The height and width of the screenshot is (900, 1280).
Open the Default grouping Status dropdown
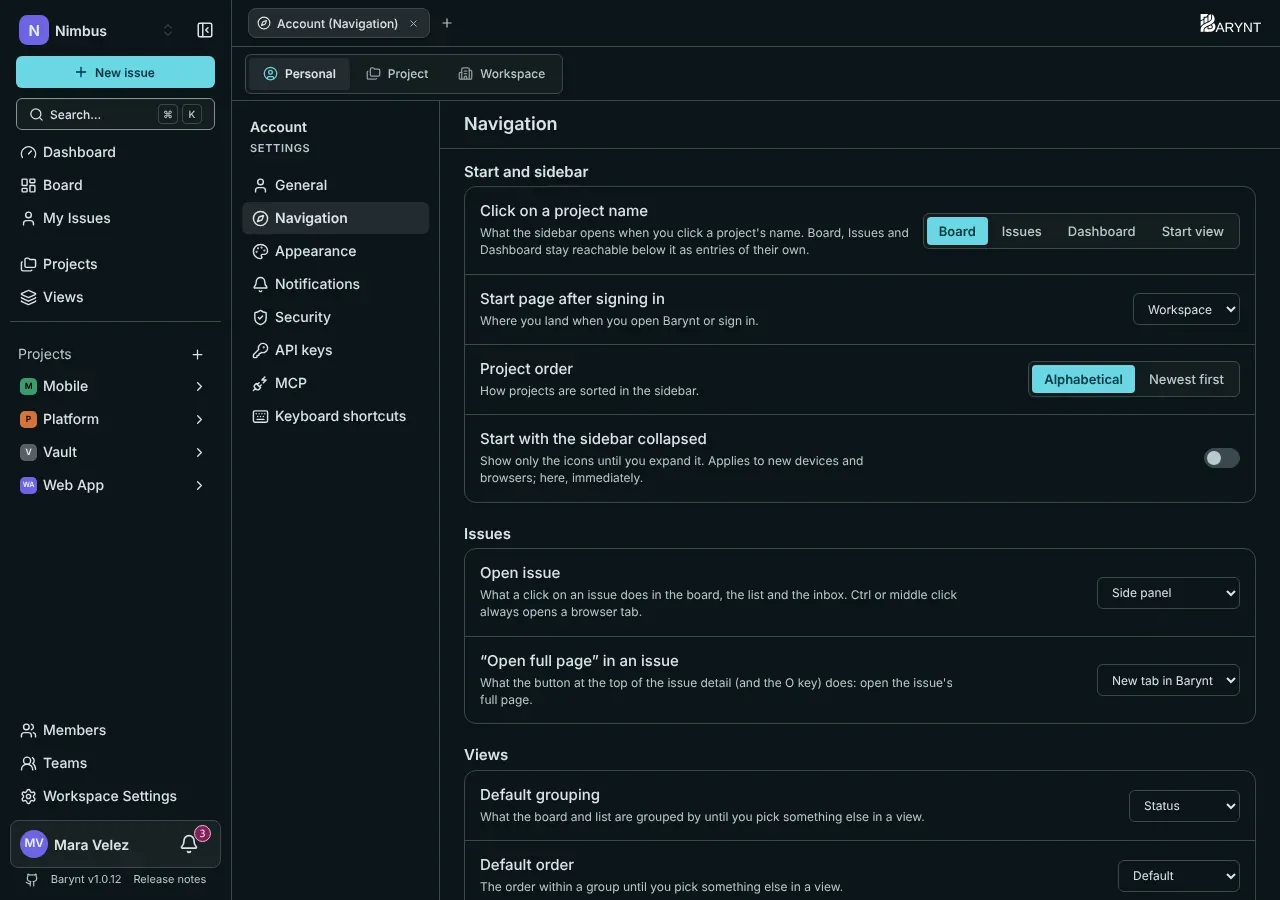tap(1184, 805)
